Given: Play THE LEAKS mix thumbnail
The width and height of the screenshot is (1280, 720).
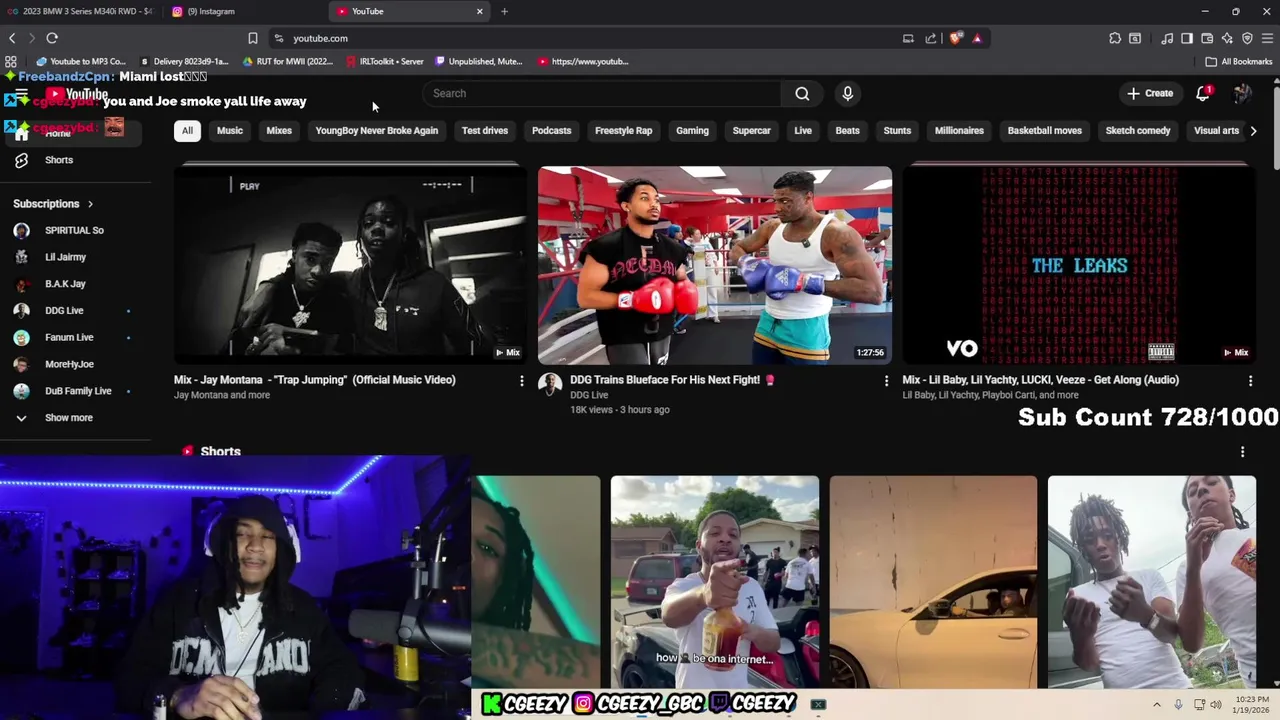Looking at the screenshot, I should (x=1079, y=265).
